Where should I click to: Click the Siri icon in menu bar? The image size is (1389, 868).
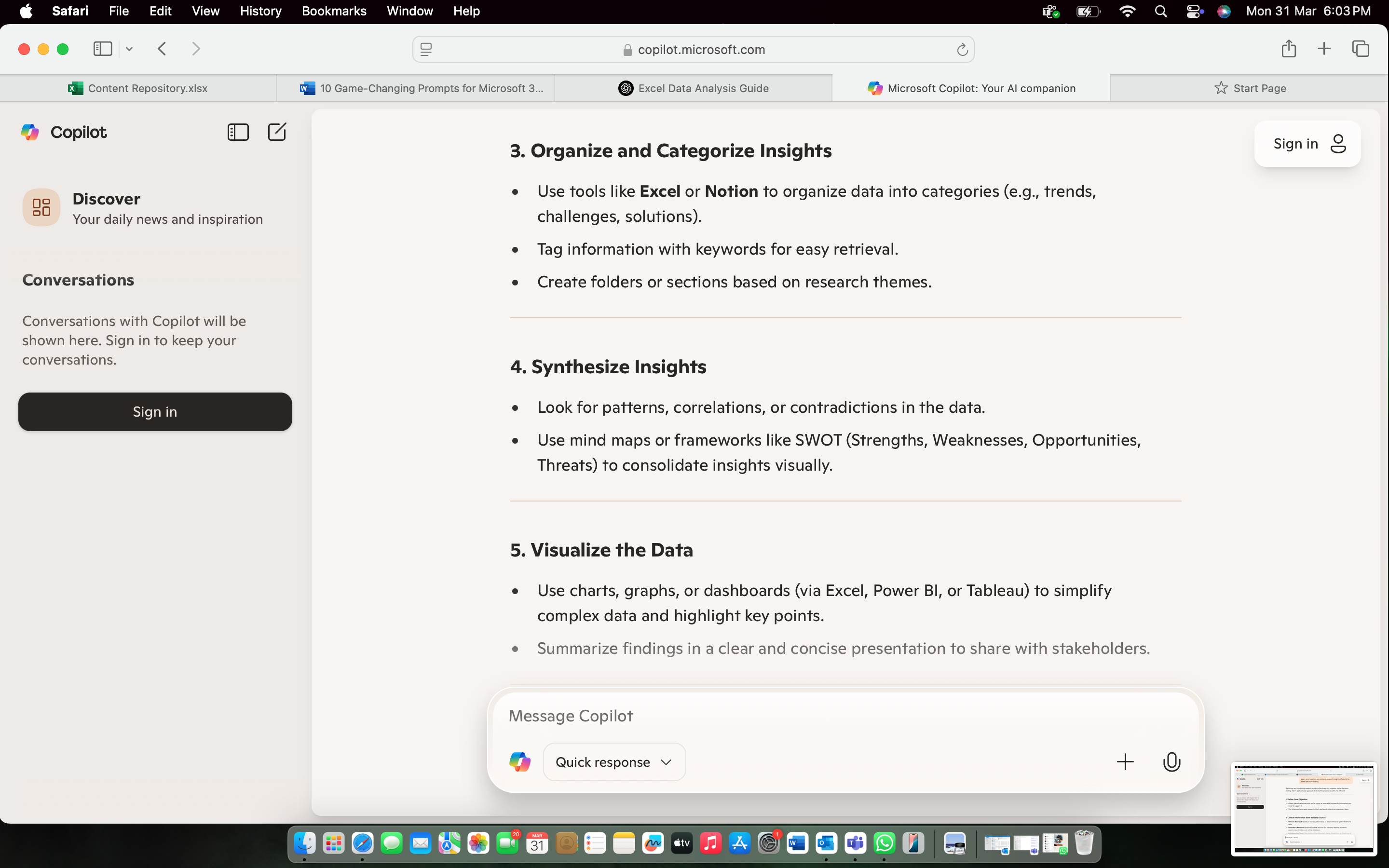[1224, 11]
